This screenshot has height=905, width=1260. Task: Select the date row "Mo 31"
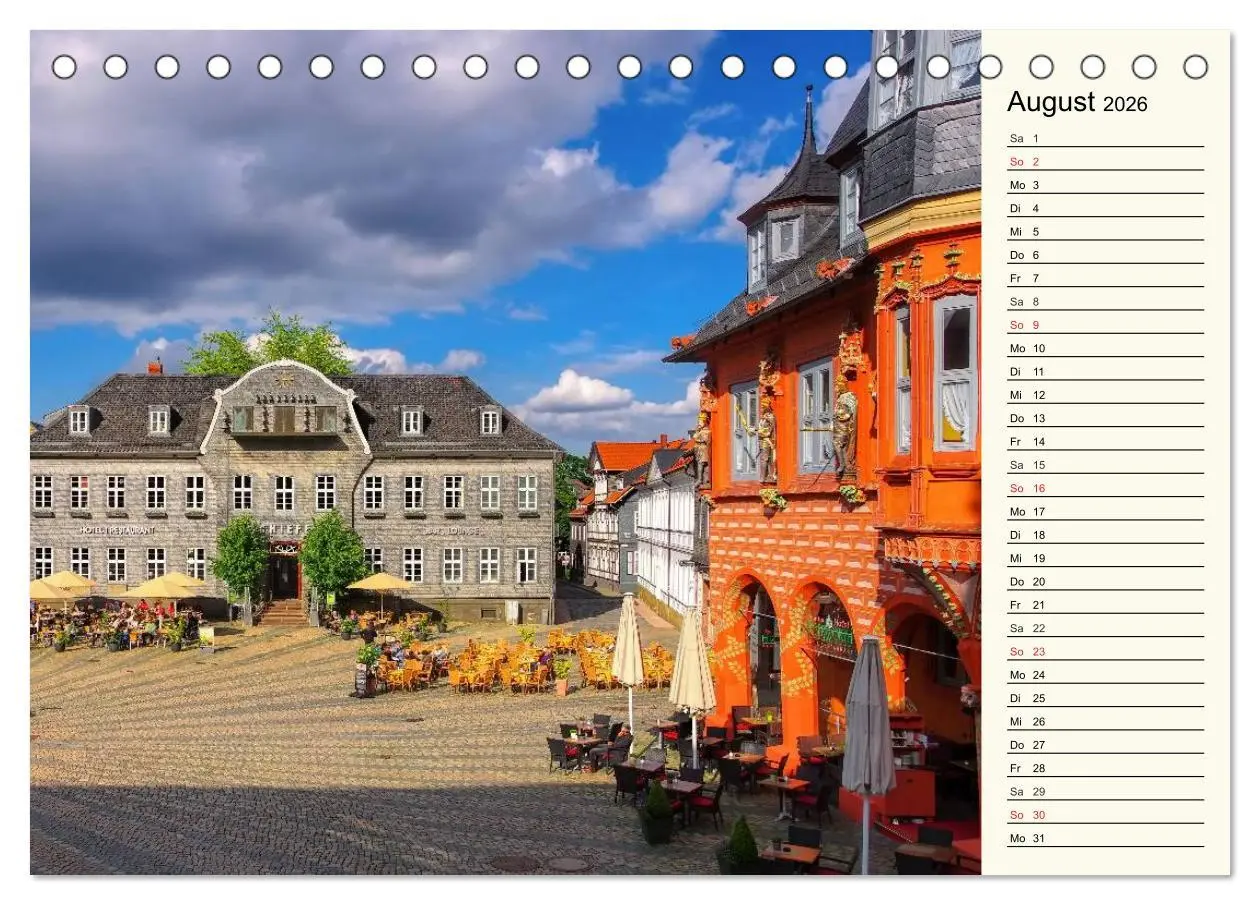1105,837
